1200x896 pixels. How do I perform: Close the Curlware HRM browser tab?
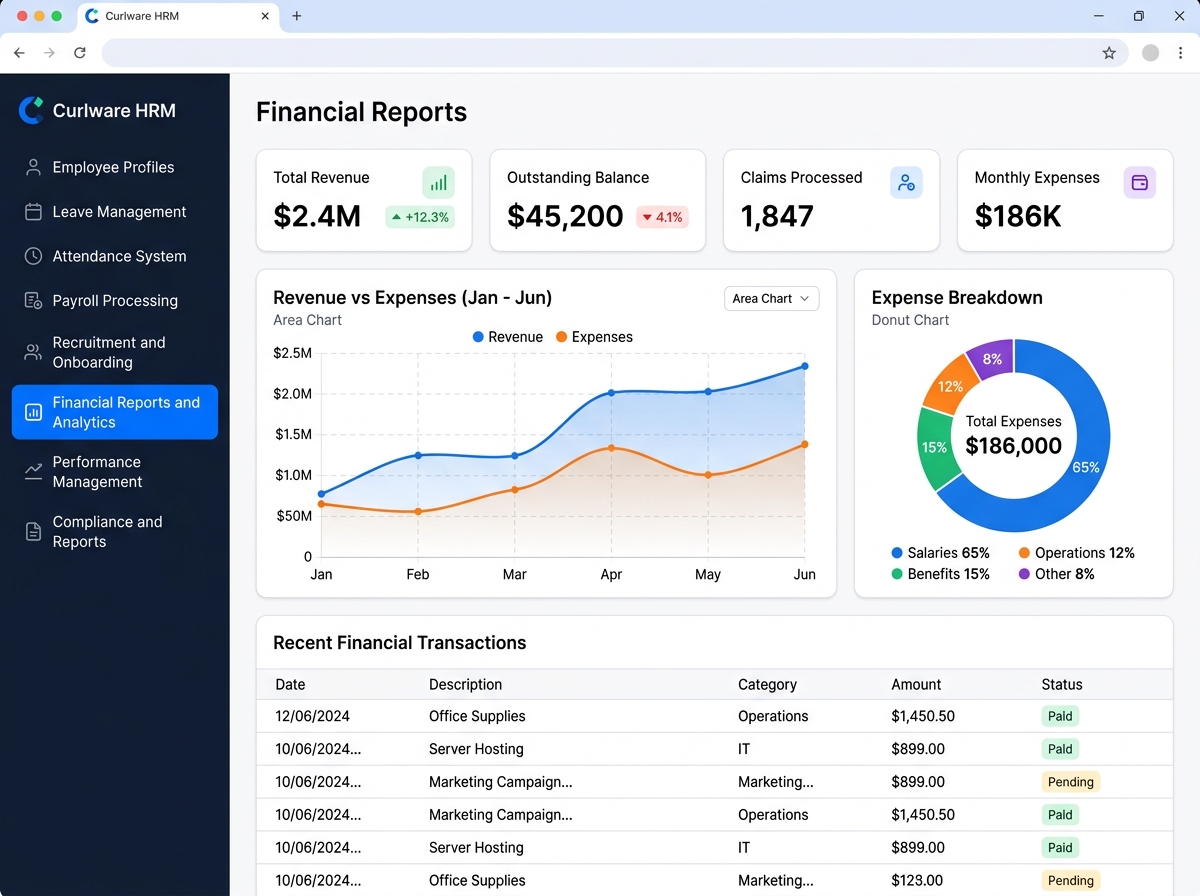(265, 16)
